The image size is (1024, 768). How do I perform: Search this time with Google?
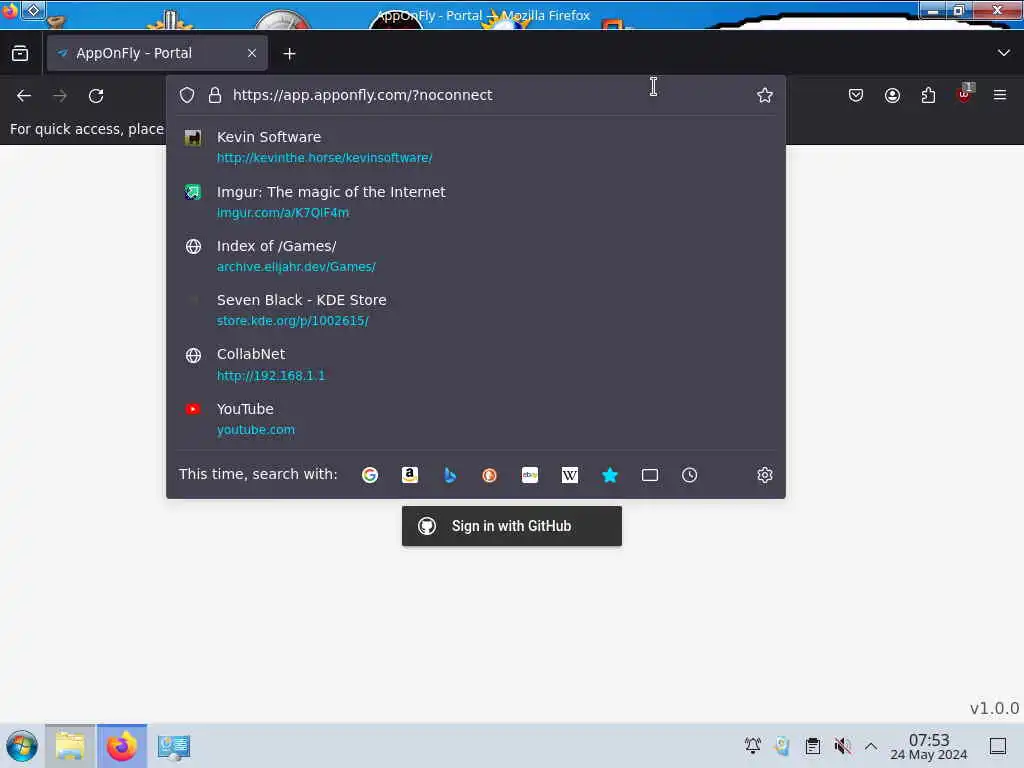click(x=370, y=475)
